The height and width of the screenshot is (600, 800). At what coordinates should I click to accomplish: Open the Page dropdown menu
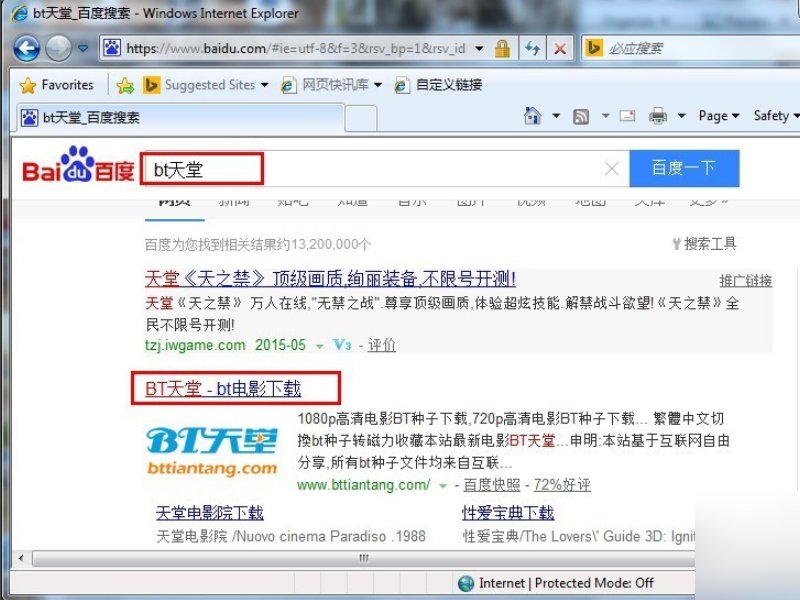(718, 115)
